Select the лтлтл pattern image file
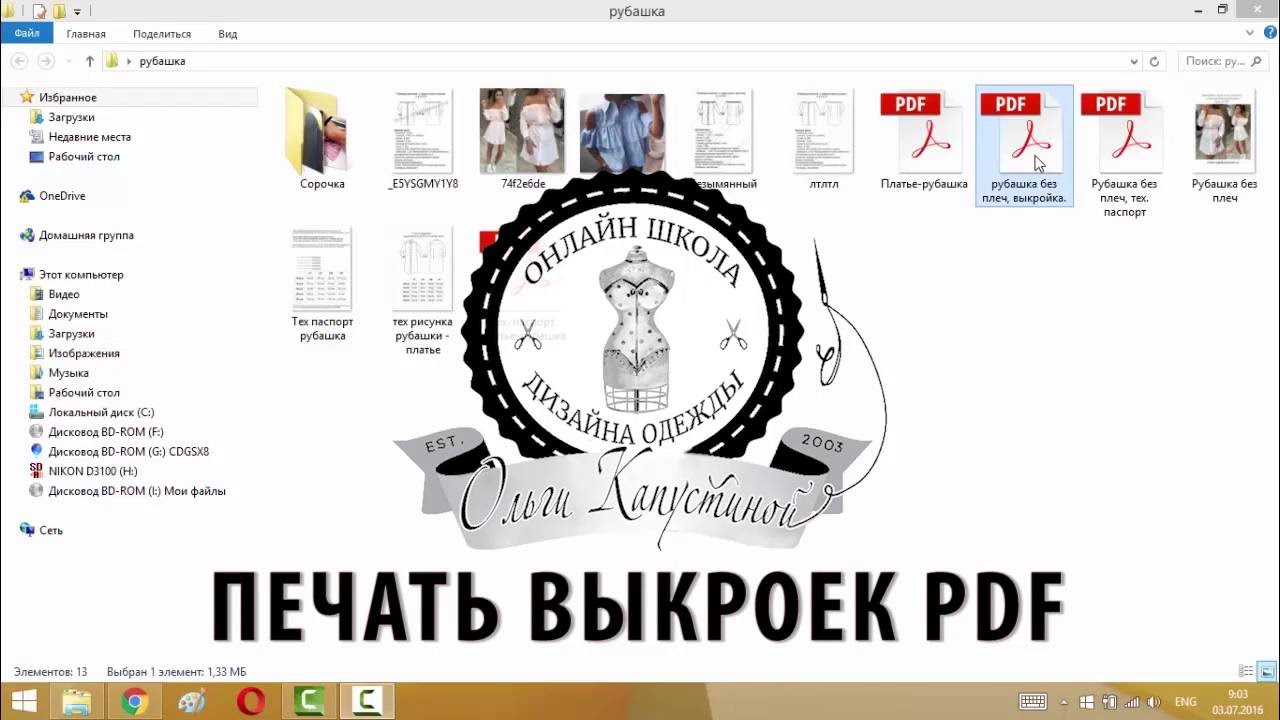The height and width of the screenshot is (720, 1280). [x=824, y=132]
